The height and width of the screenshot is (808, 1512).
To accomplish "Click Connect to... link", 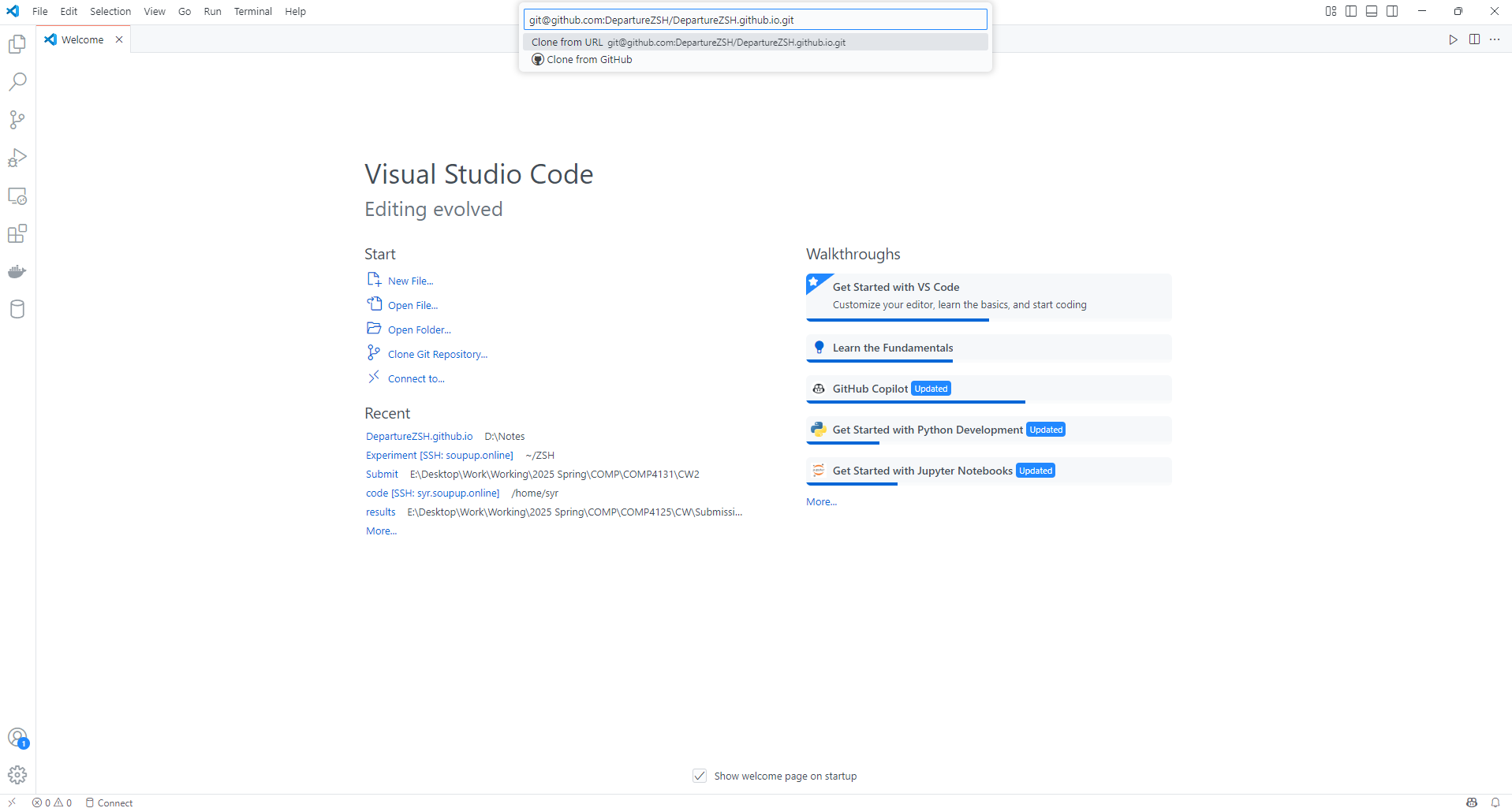I will (416, 378).
